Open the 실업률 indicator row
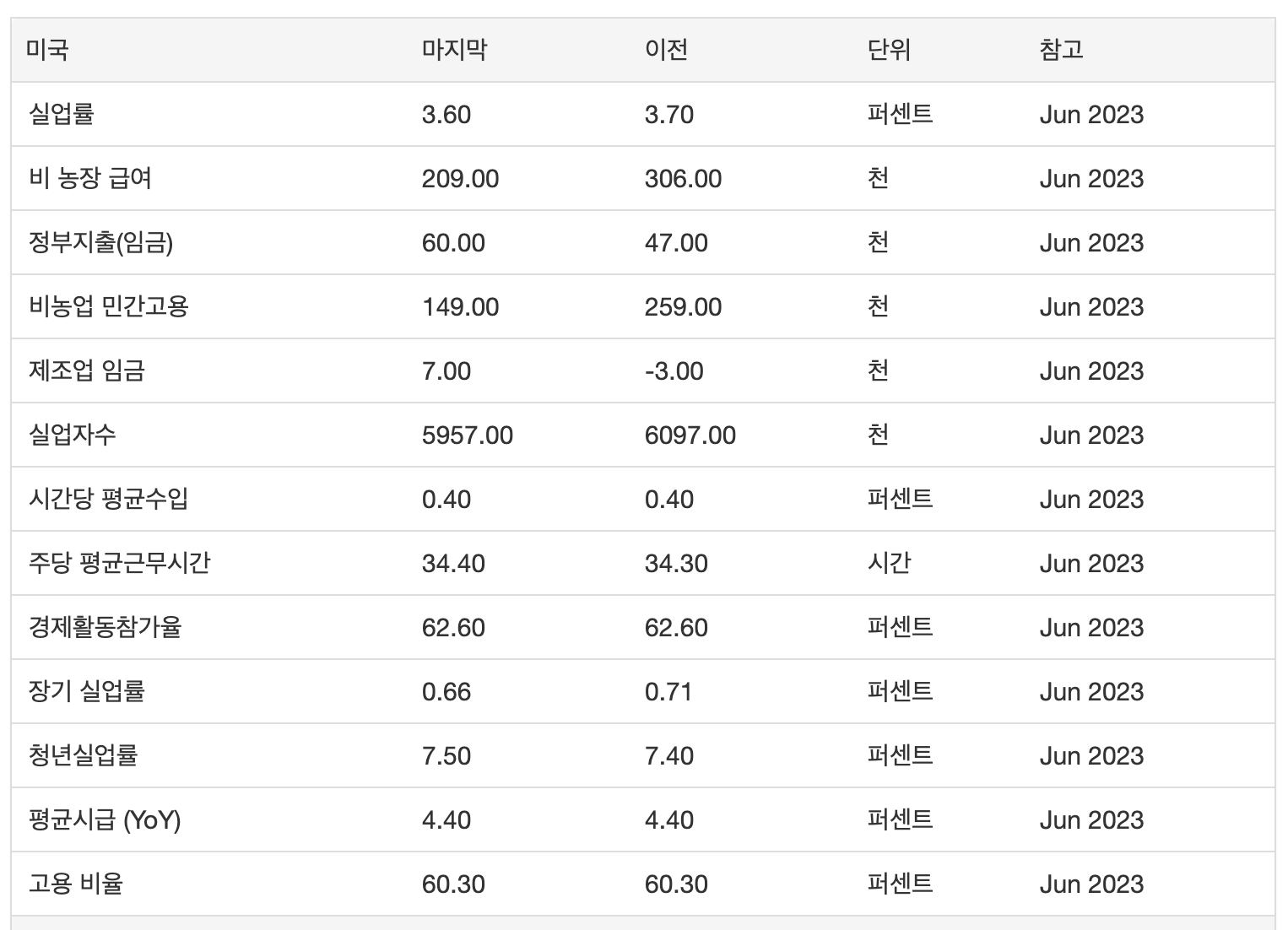1288x930 pixels. click(61, 114)
